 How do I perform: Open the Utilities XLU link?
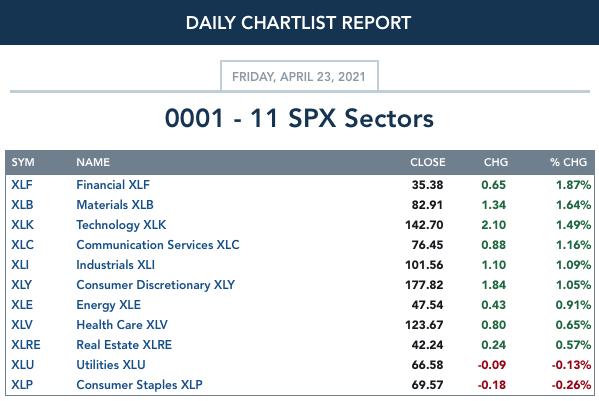click(x=111, y=365)
